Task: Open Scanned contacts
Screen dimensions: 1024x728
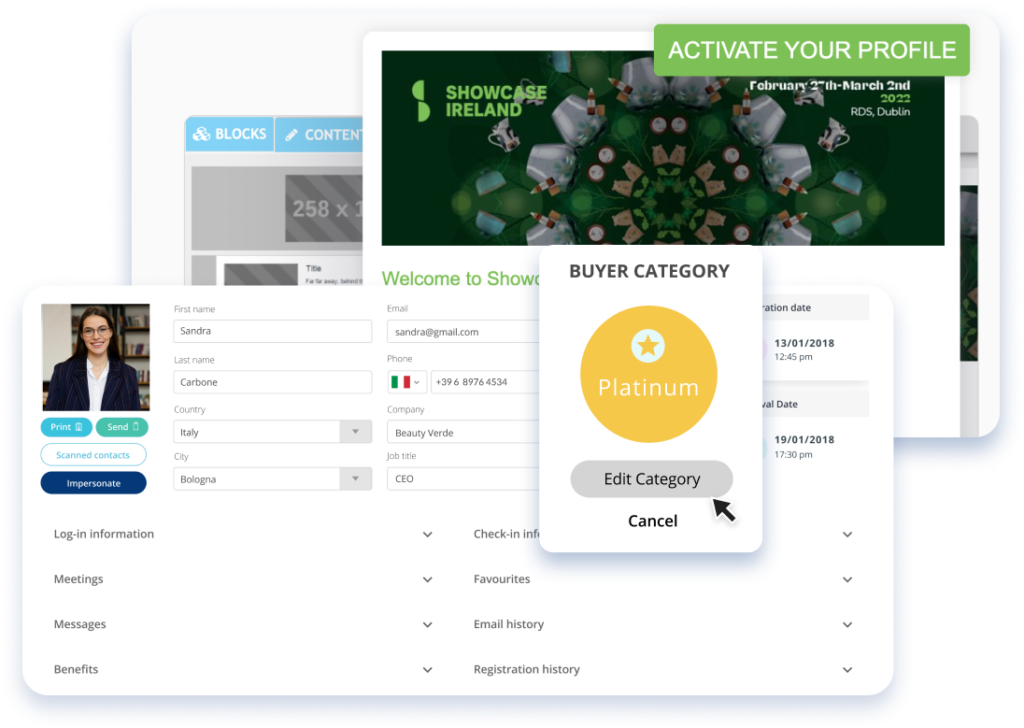Action: point(93,455)
